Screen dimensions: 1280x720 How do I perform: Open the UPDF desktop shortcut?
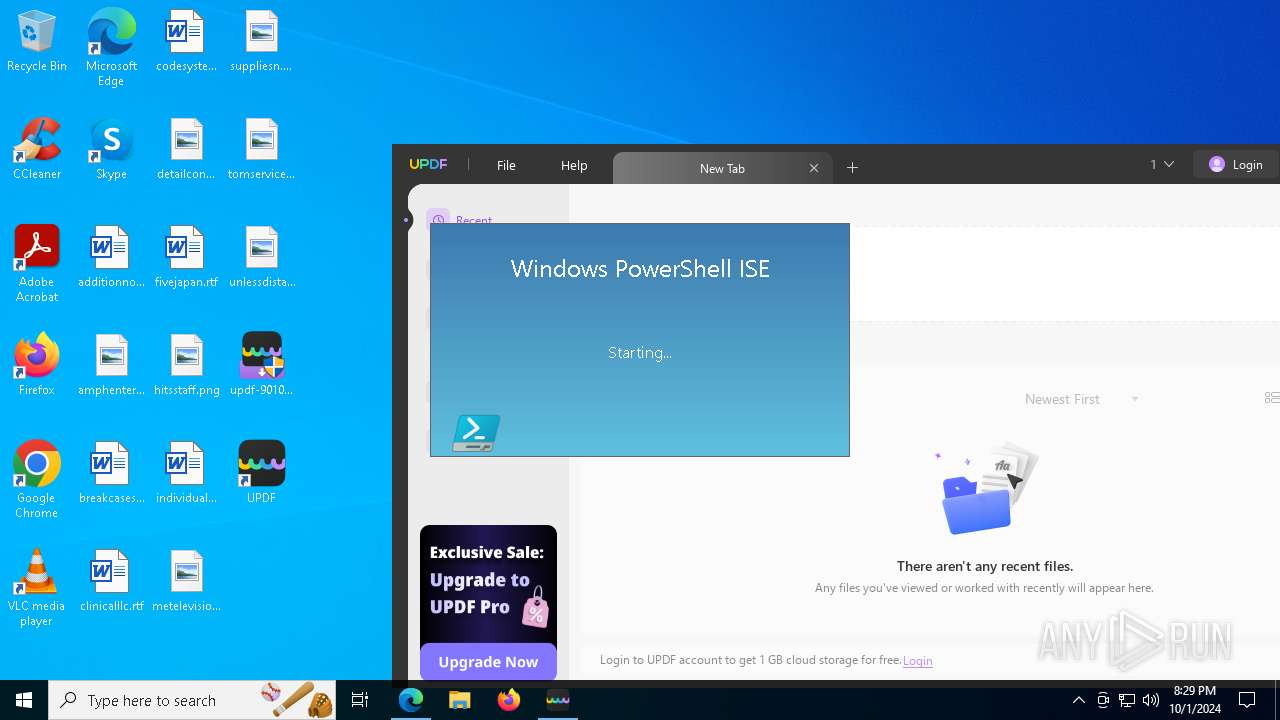click(x=261, y=474)
